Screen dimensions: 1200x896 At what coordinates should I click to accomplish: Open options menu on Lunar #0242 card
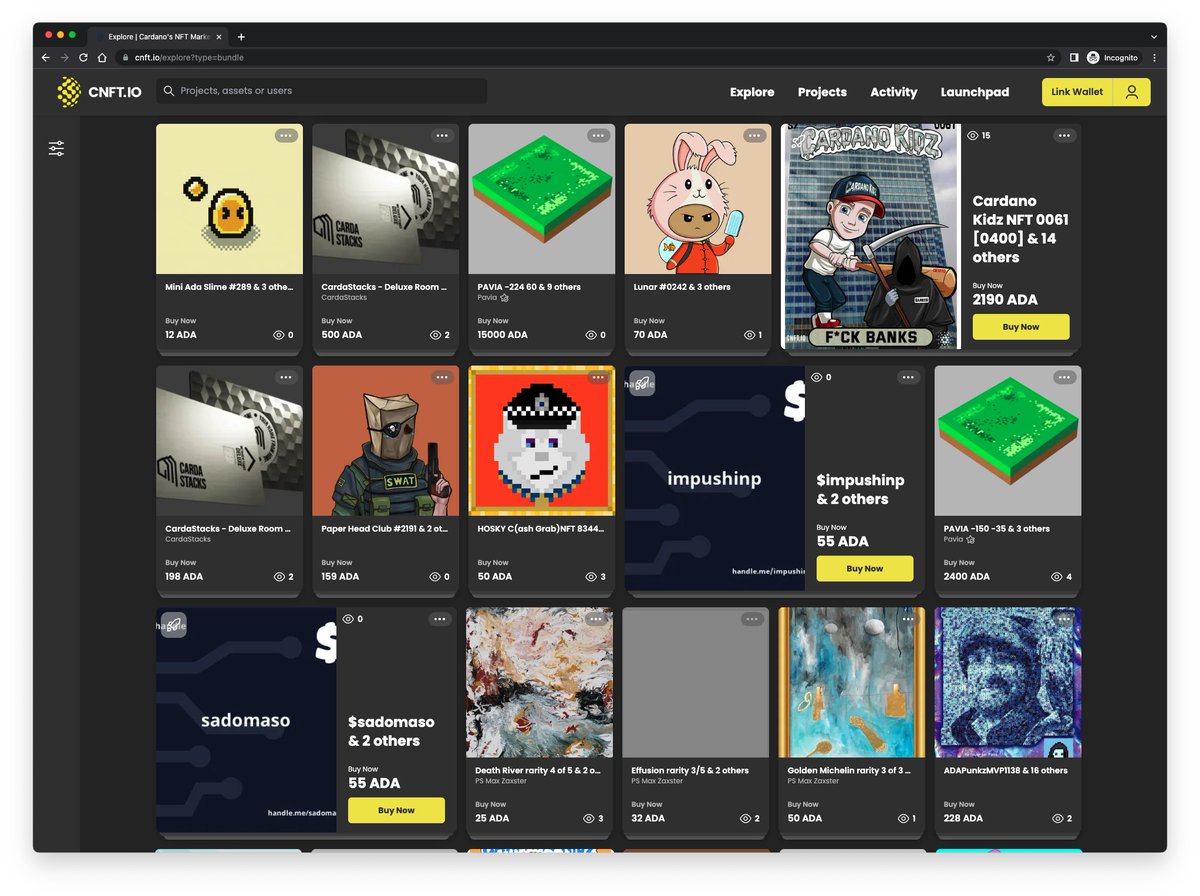pos(754,135)
